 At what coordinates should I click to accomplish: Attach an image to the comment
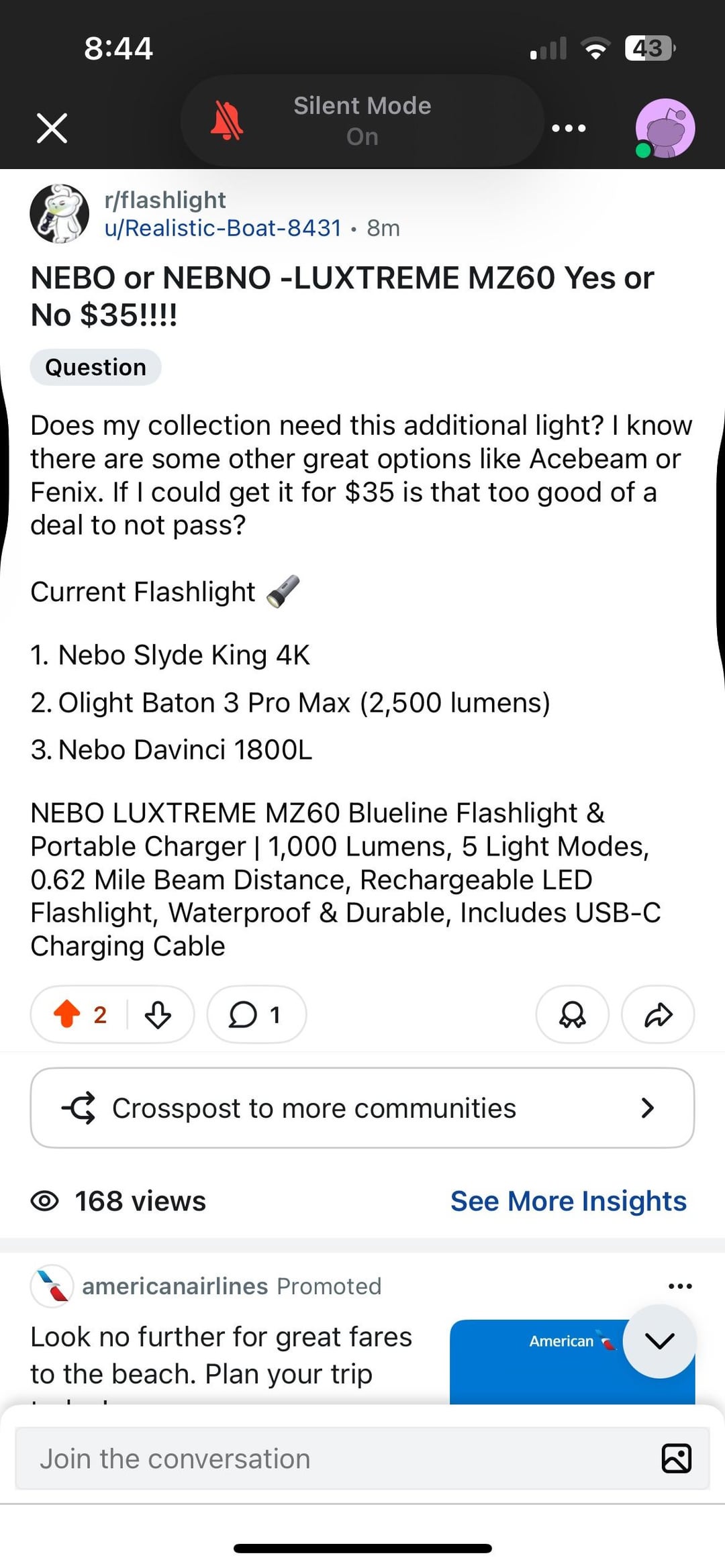point(676,1459)
